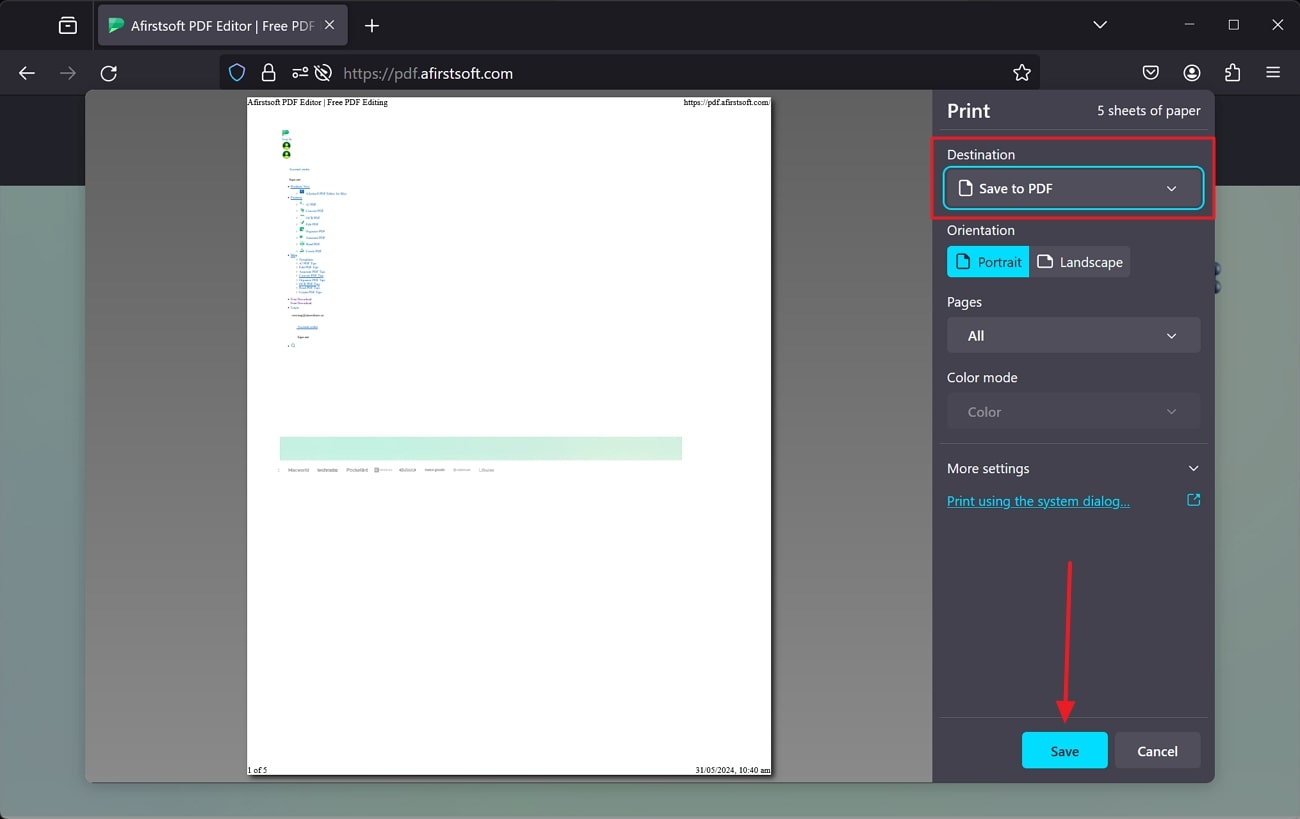Click the auto-hide tracking icon in address bar
Viewport: 1300px width, 819px height.
(x=322, y=73)
